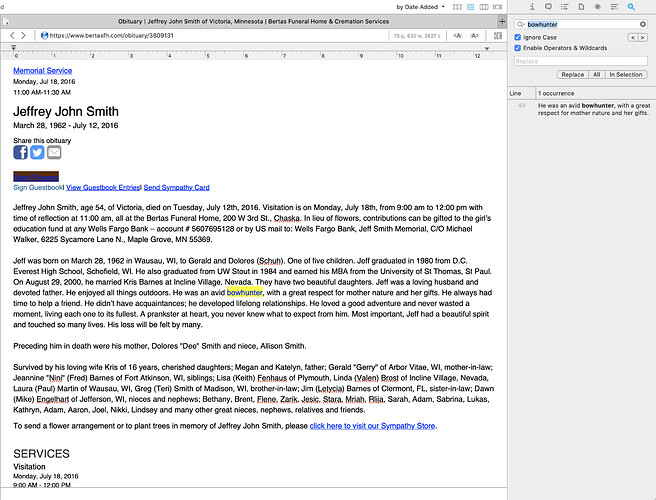Viewport: 656px width, 500px height.
Task: Click into the Replace text field
Action: pyautogui.click(x=581, y=62)
